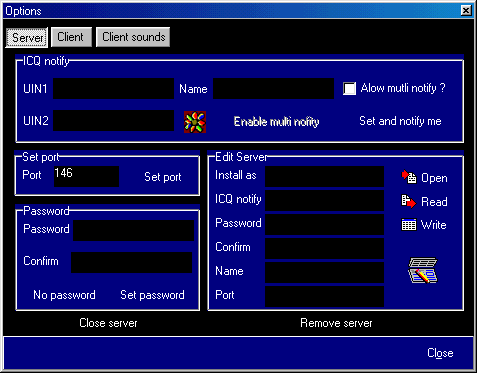Choose No password

click(x=64, y=295)
